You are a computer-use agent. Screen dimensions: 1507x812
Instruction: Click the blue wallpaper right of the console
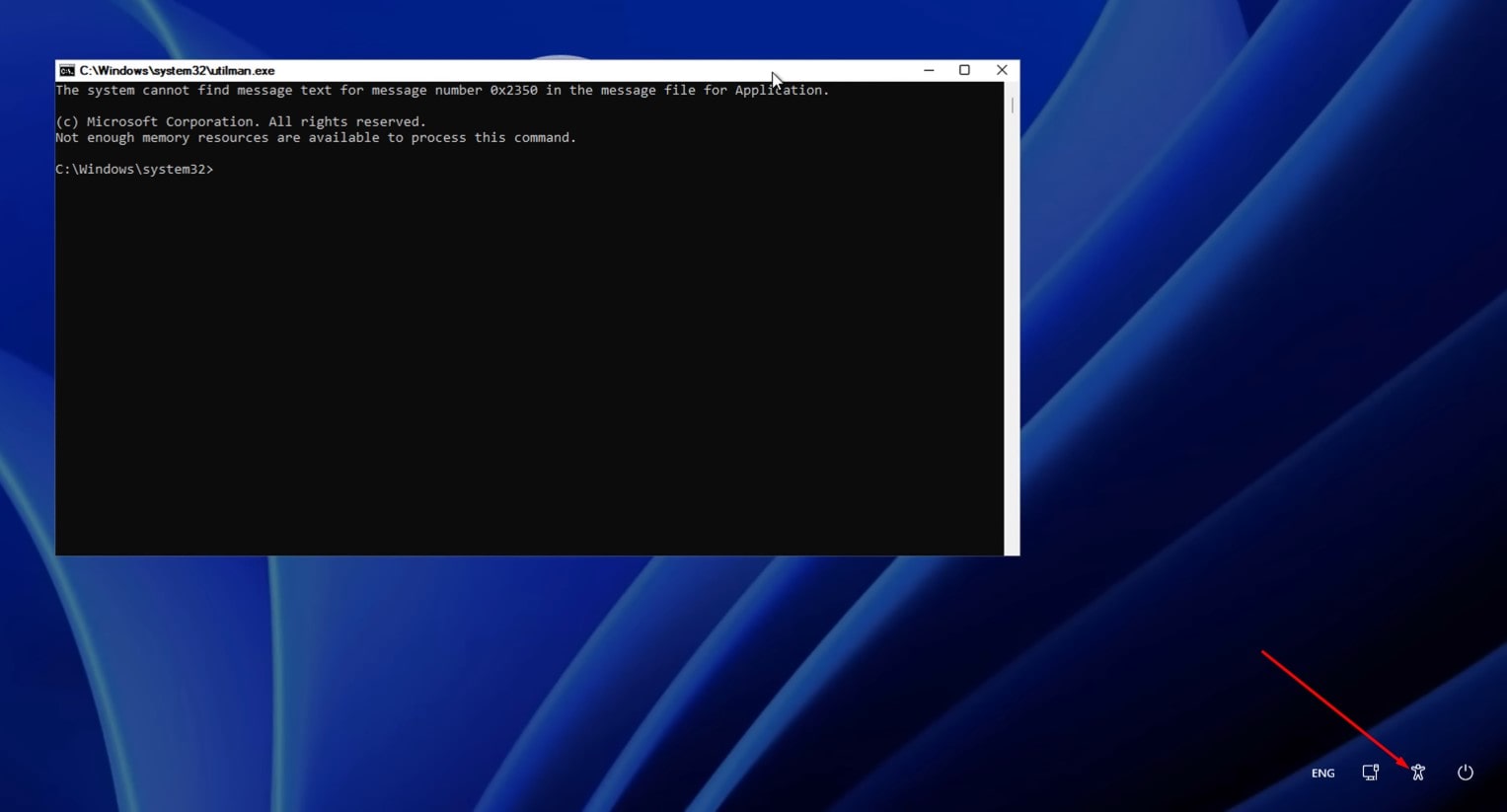pyautogui.click(x=1234, y=296)
